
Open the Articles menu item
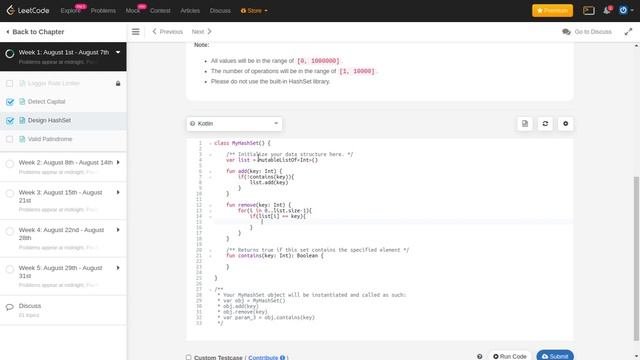(x=190, y=11)
